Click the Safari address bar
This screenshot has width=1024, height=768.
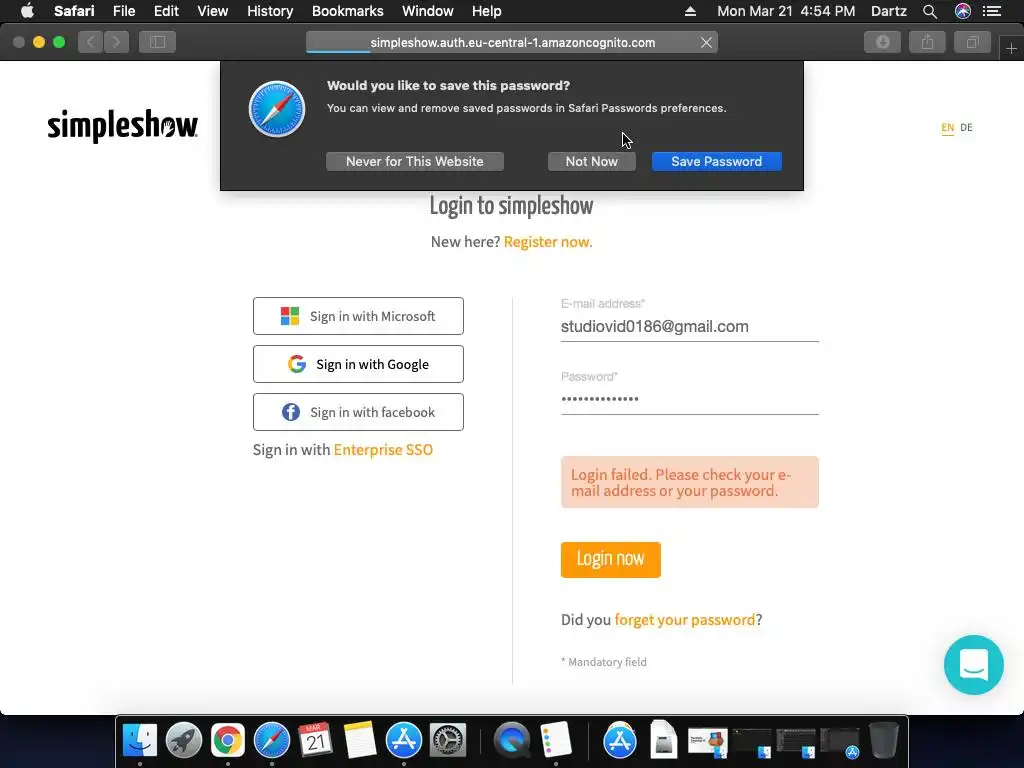pos(512,42)
